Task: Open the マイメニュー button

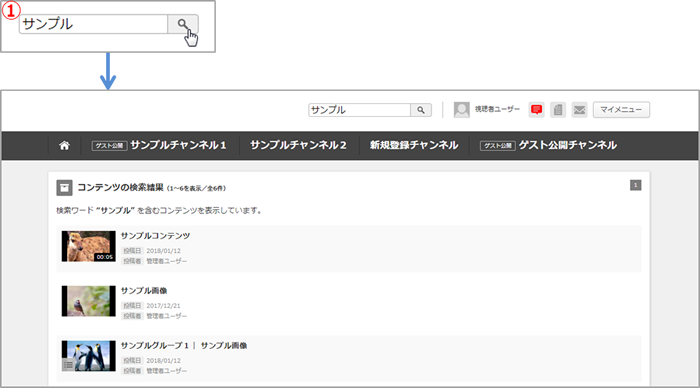Action: [x=621, y=109]
